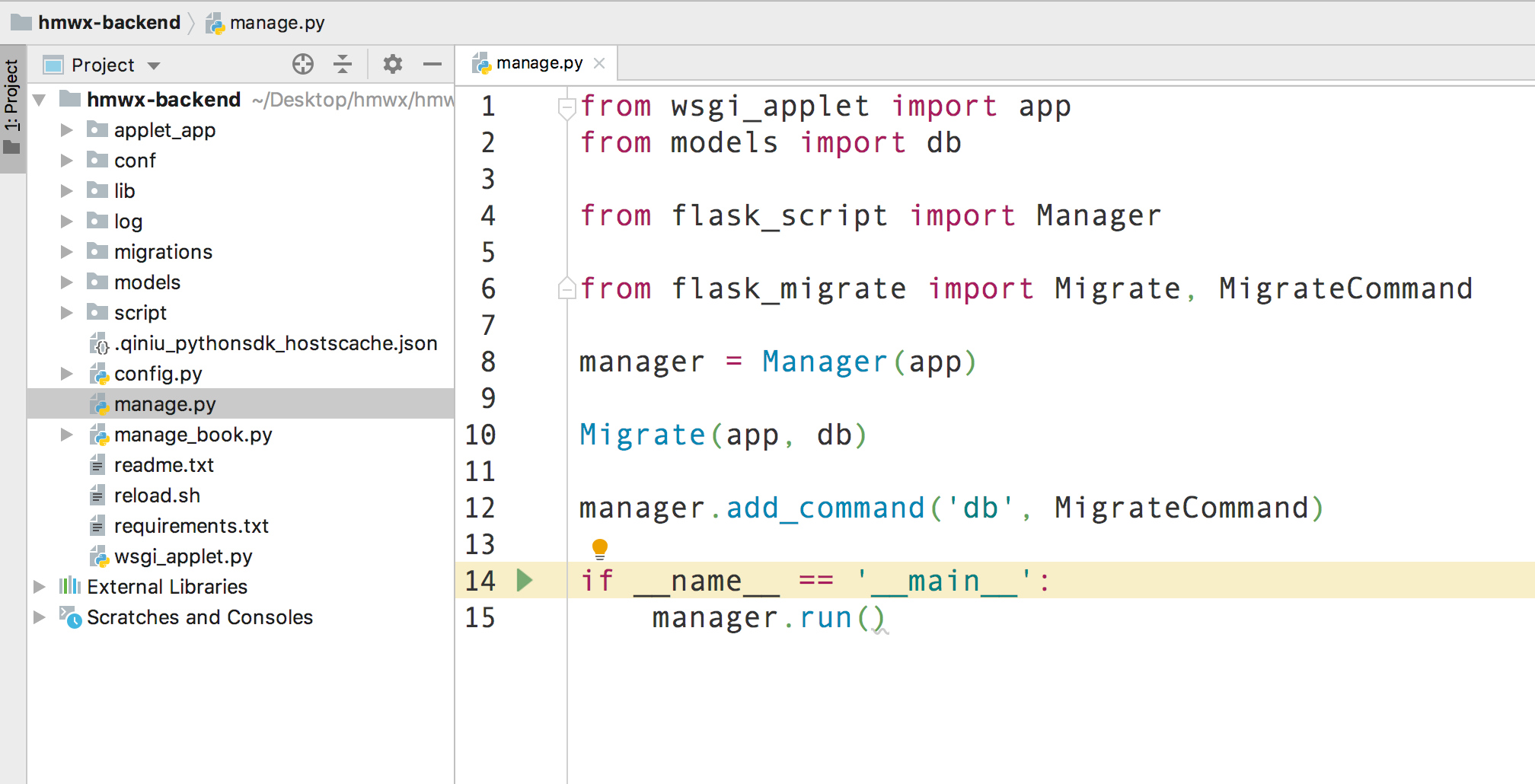Expand External Libraries node
Viewport: 1535px width, 784px height.
(x=40, y=587)
